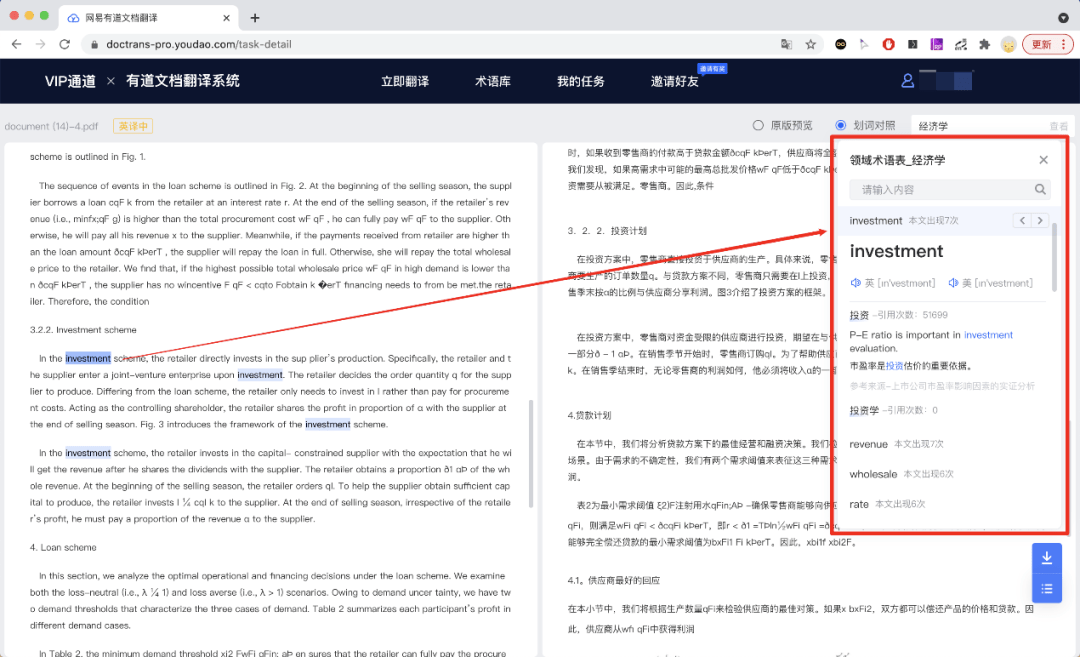The image size is (1080, 657).
Task: Click the purple extension icon
Action: click(936, 44)
